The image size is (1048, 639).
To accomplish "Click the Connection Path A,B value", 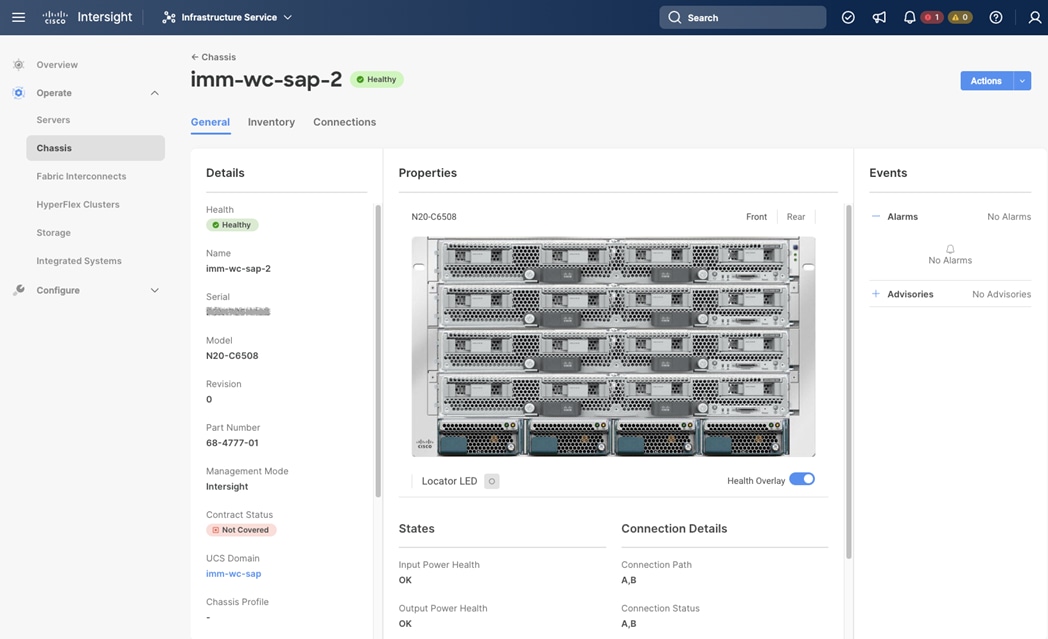I will [x=628, y=580].
